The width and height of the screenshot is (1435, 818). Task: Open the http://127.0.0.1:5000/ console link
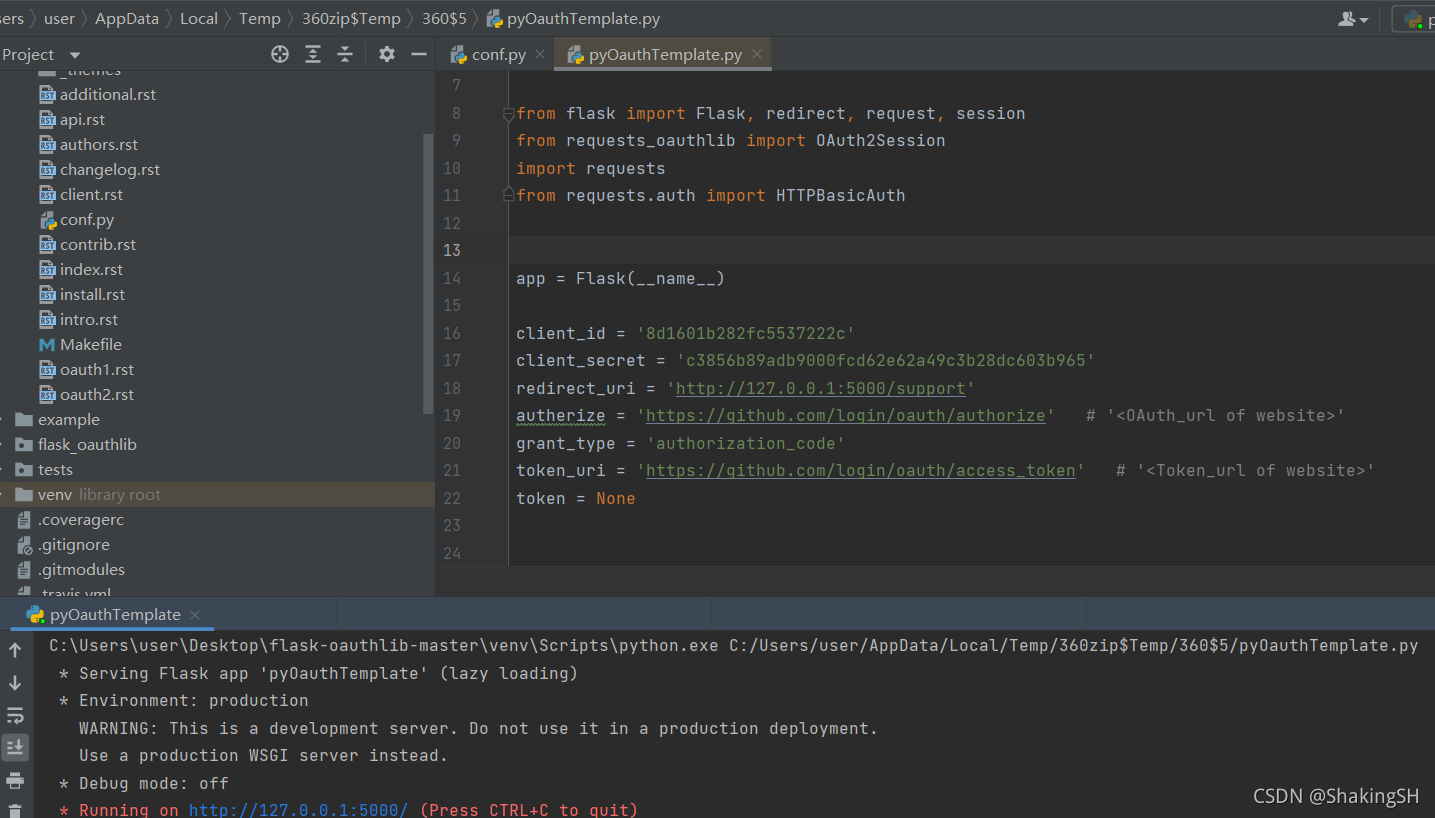(298, 810)
